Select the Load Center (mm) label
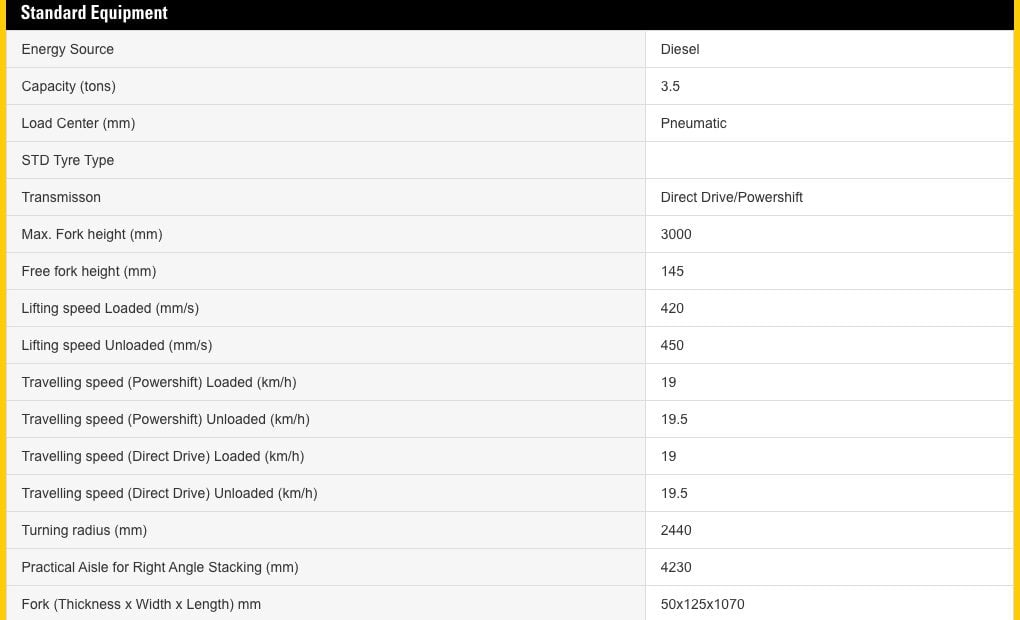 click(x=78, y=123)
